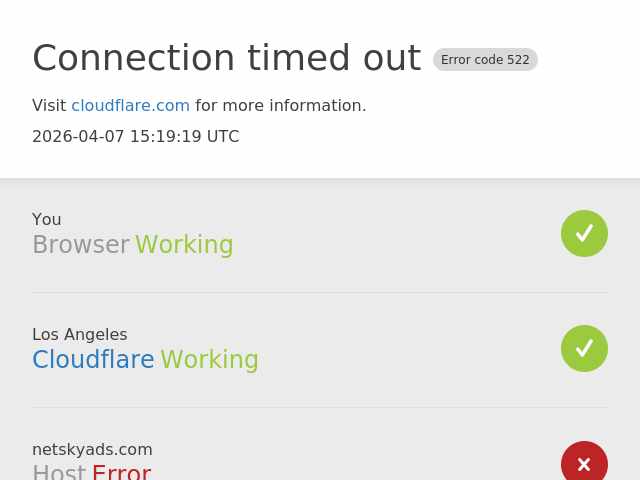This screenshot has height=480, width=640.
Task: Click the Los Angeles location label
Action: [x=79, y=335]
